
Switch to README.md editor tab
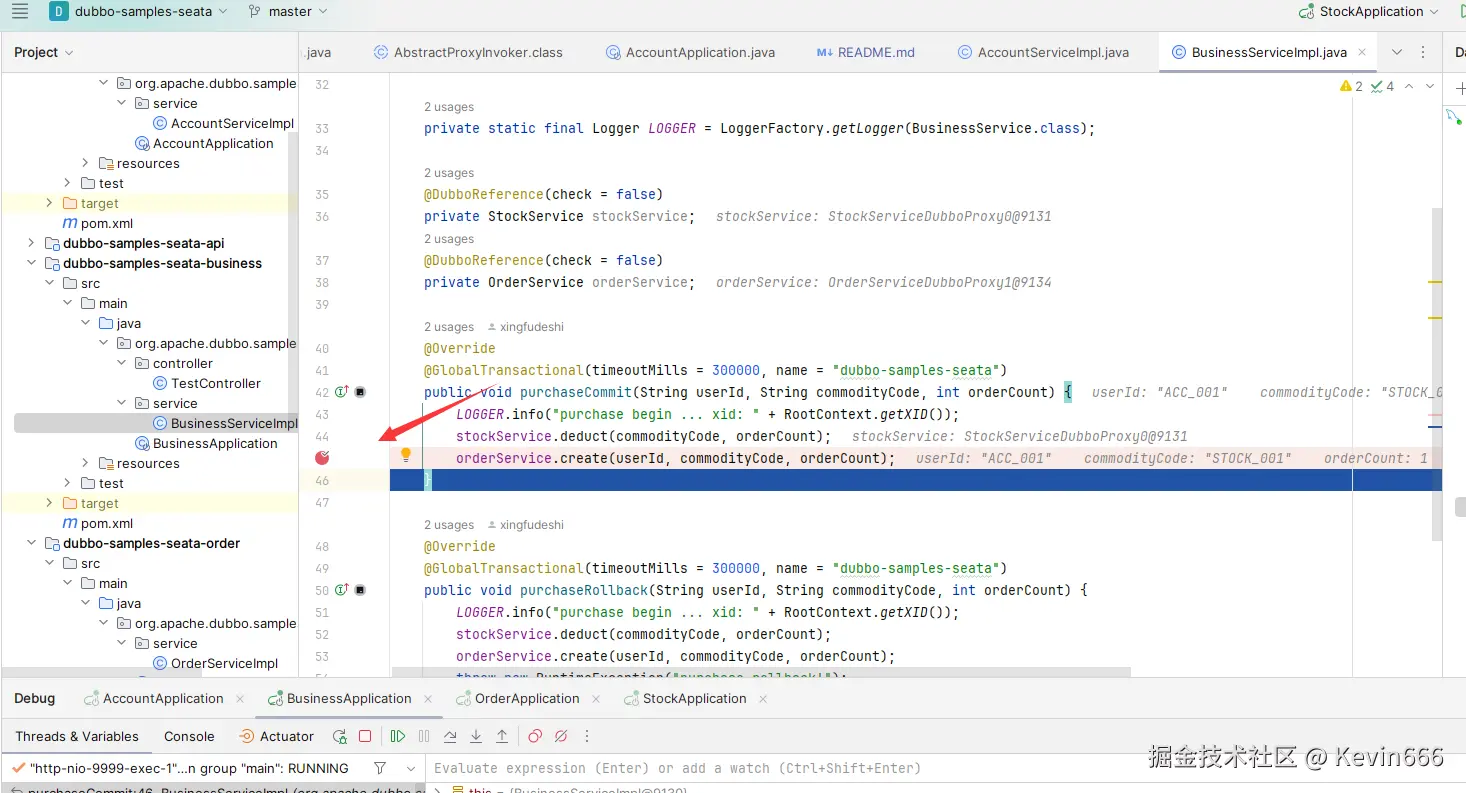[x=866, y=52]
